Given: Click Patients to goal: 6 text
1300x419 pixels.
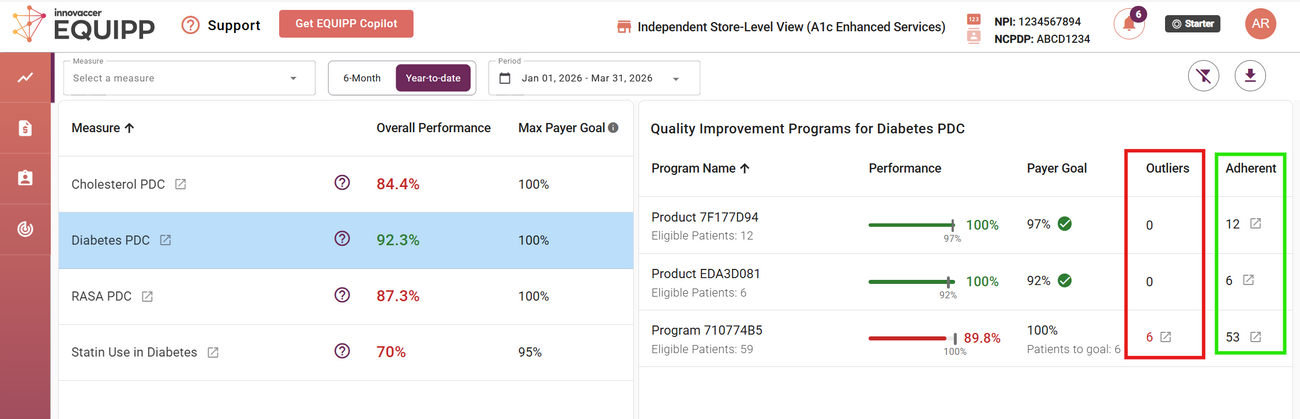Looking at the screenshot, I should tap(1074, 350).
